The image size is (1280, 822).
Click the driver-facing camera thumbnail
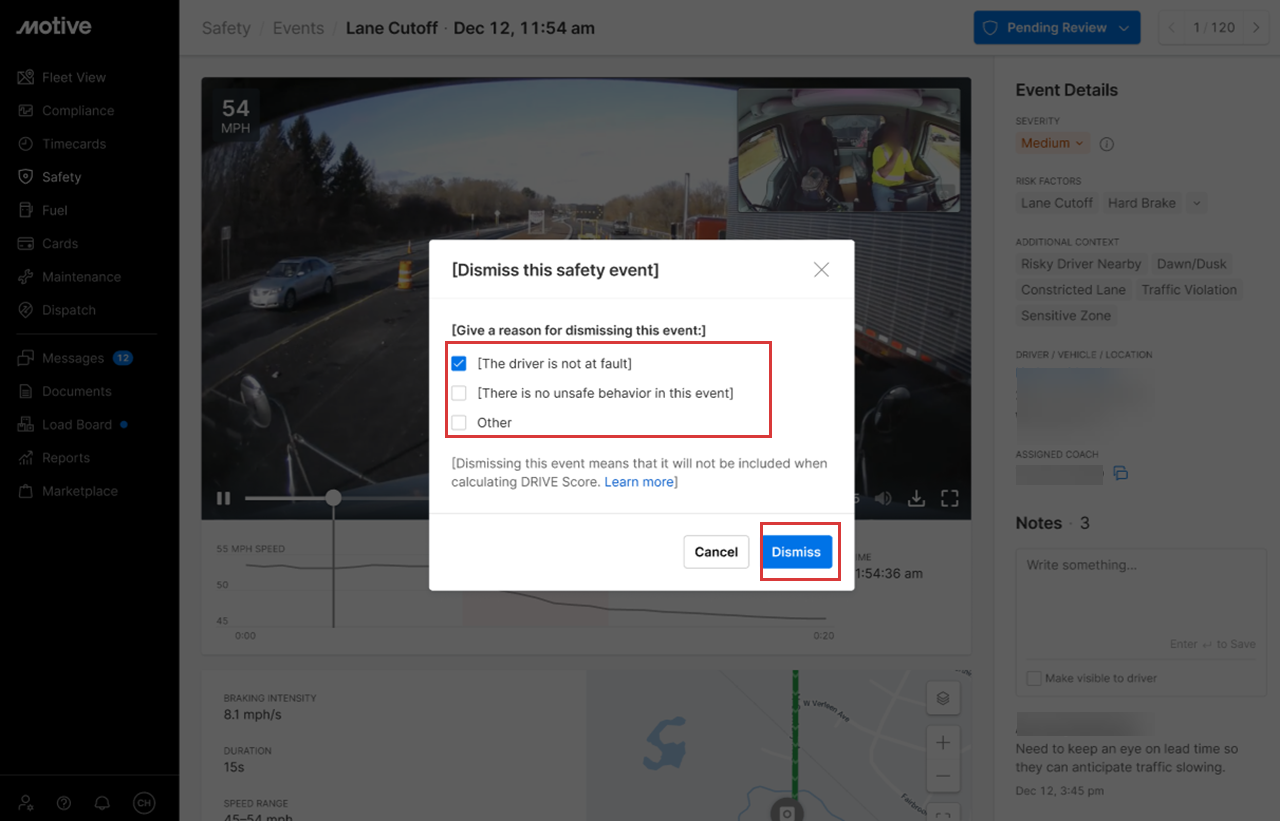848,149
